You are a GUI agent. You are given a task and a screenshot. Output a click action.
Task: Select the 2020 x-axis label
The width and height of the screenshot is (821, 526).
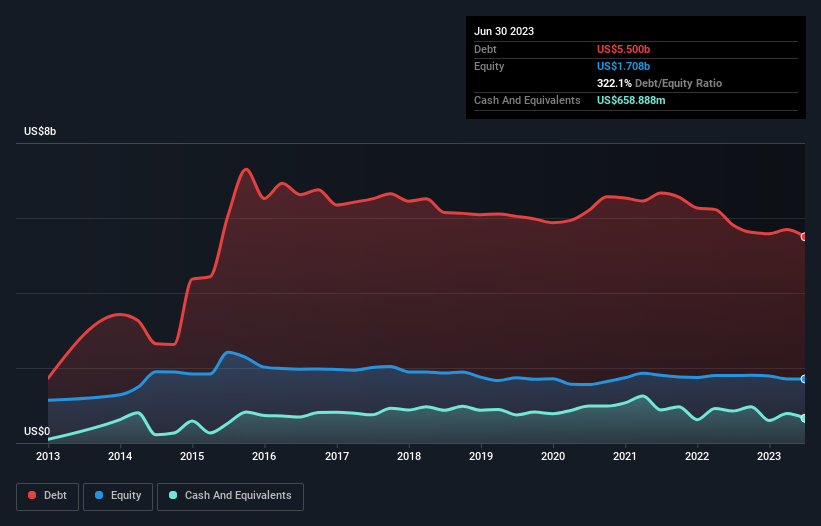click(553, 456)
